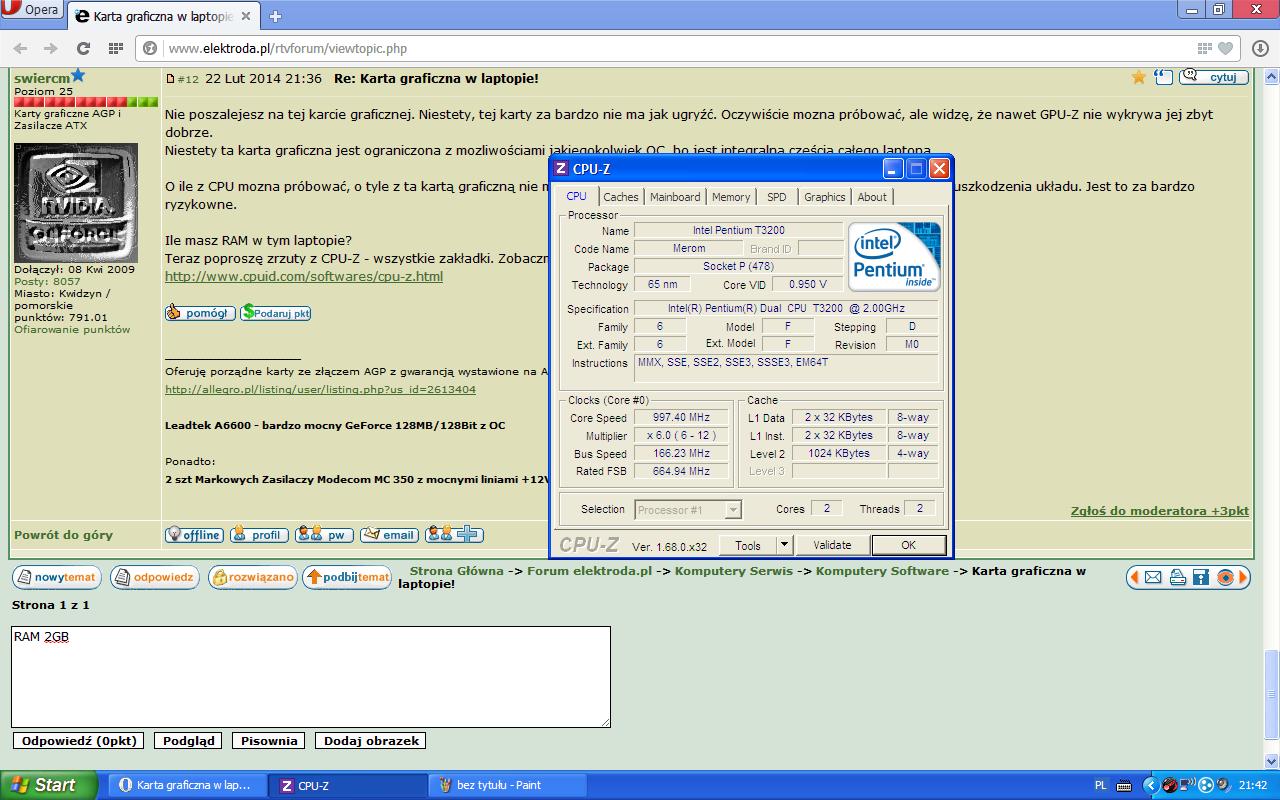The width and height of the screenshot is (1280, 800).
Task: Open swiercm user profile link
Action: pyautogui.click(x=41, y=78)
